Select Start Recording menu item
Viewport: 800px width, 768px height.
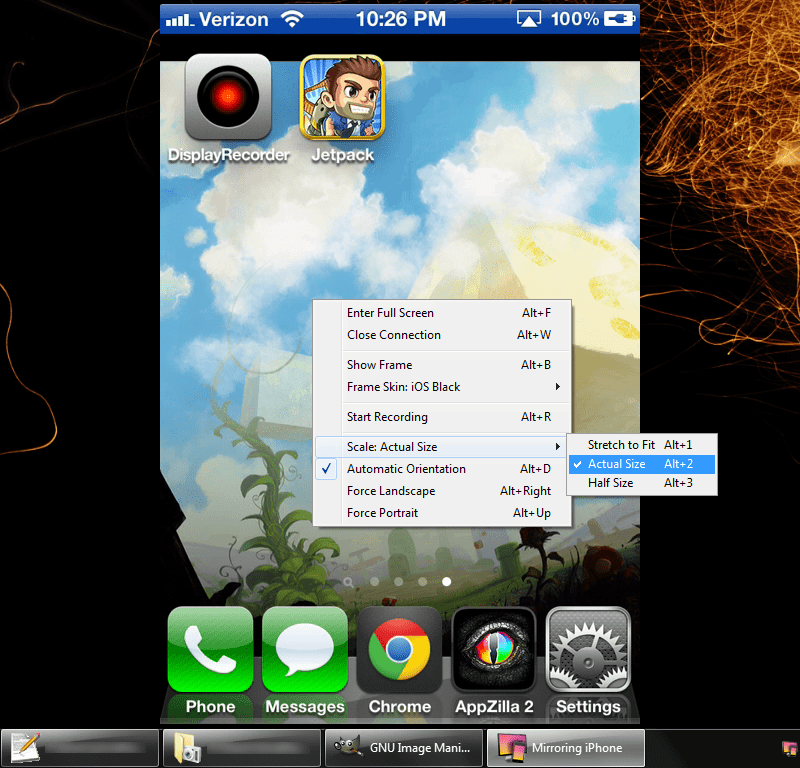(442, 417)
